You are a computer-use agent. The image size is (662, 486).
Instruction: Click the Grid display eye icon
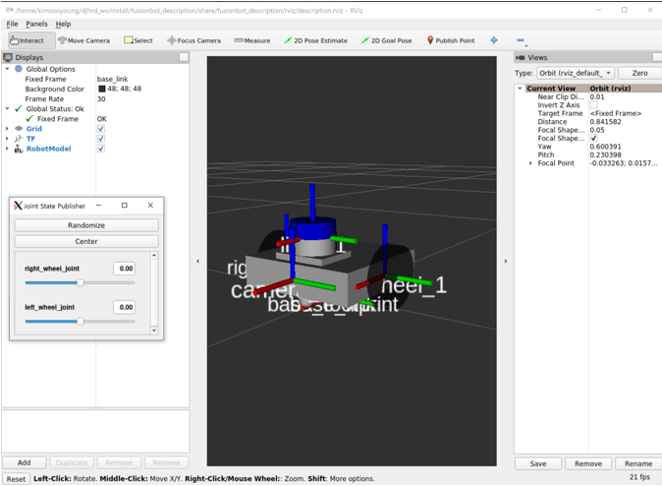click(19, 128)
